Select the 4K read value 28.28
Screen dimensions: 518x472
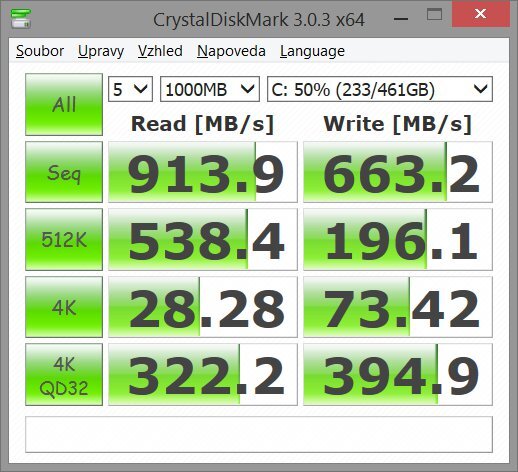pyautogui.click(x=203, y=307)
